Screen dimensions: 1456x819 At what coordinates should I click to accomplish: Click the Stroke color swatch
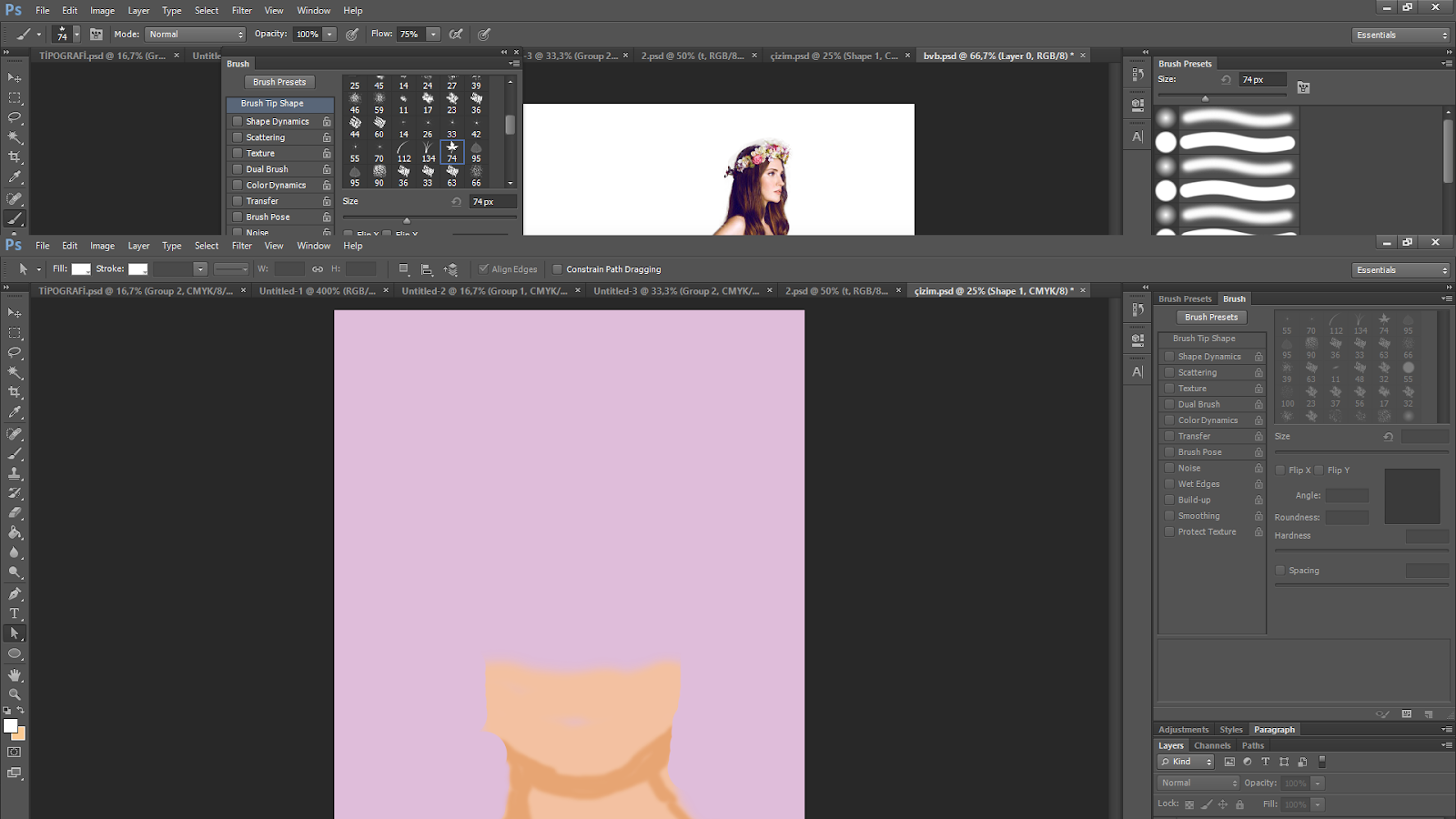tap(138, 269)
